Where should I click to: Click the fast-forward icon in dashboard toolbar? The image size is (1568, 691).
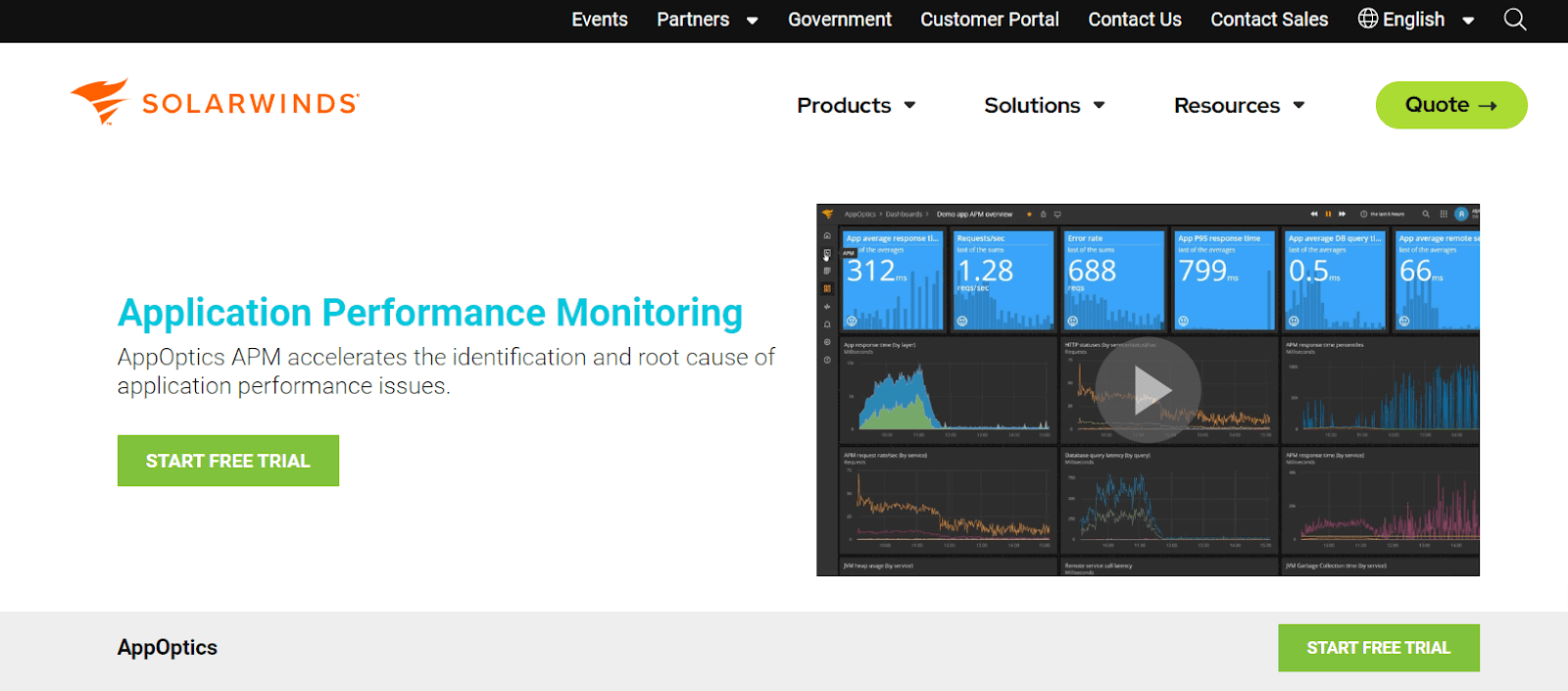[1342, 214]
